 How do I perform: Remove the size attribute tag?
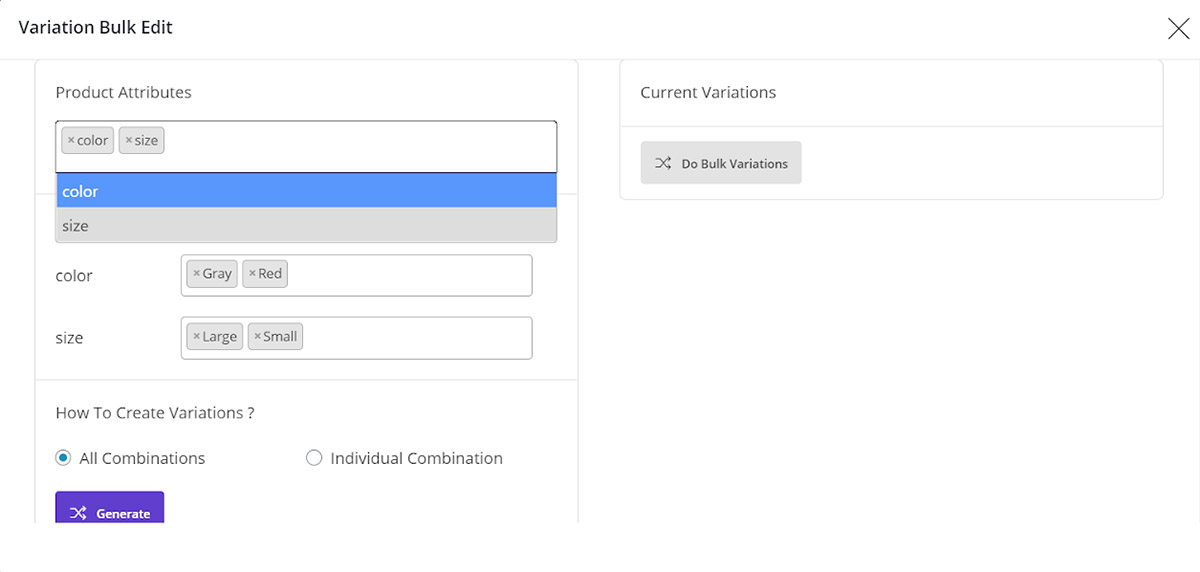click(129, 141)
